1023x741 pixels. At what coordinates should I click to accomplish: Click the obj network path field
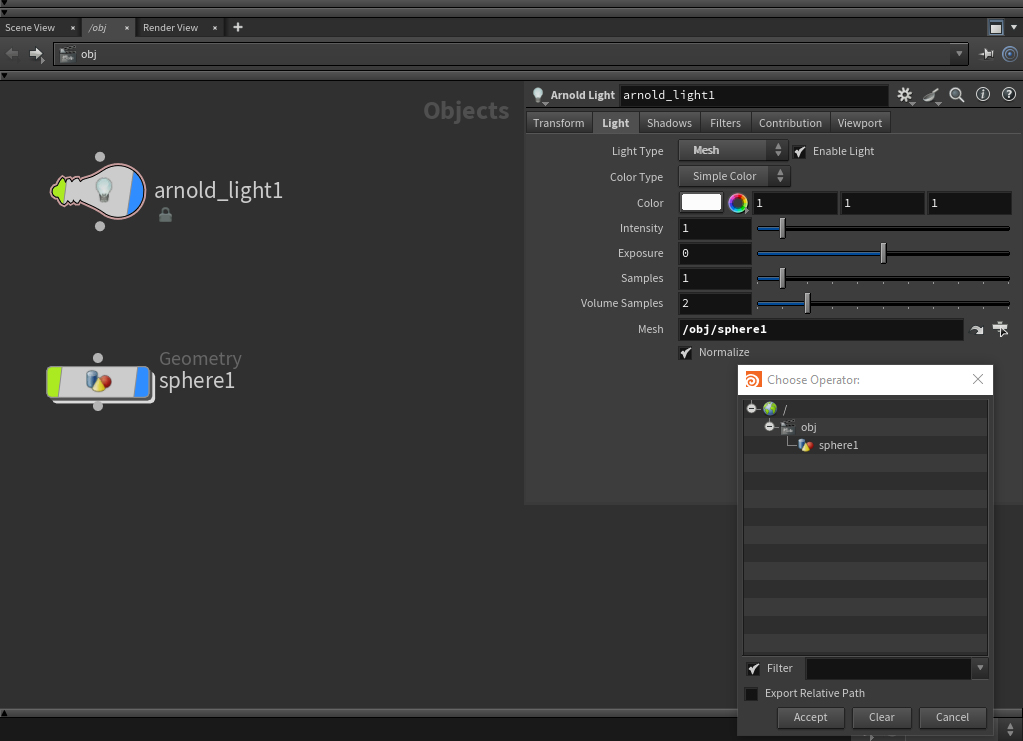coord(502,53)
